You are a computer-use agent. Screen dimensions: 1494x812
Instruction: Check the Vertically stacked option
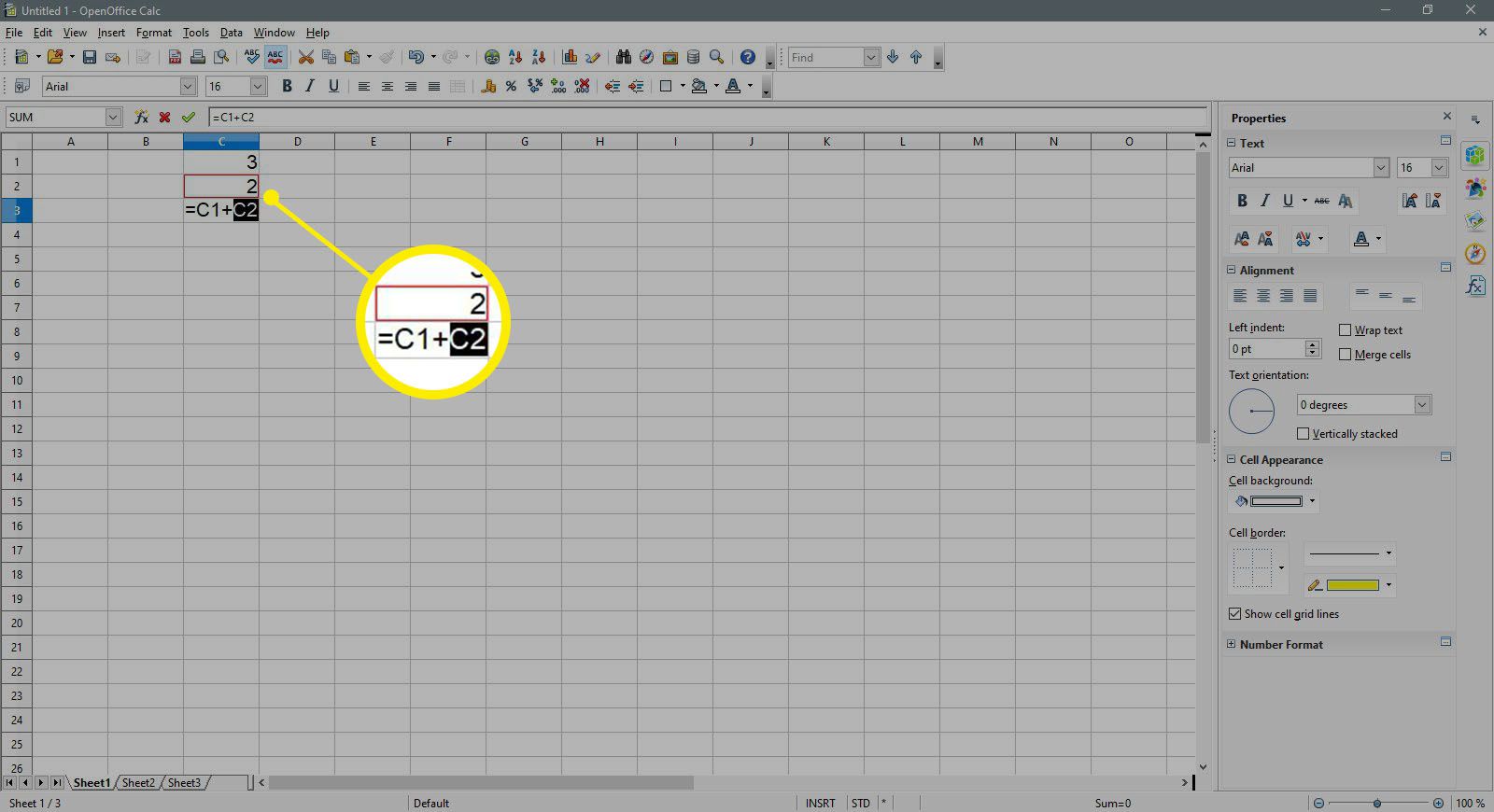(x=1304, y=434)
